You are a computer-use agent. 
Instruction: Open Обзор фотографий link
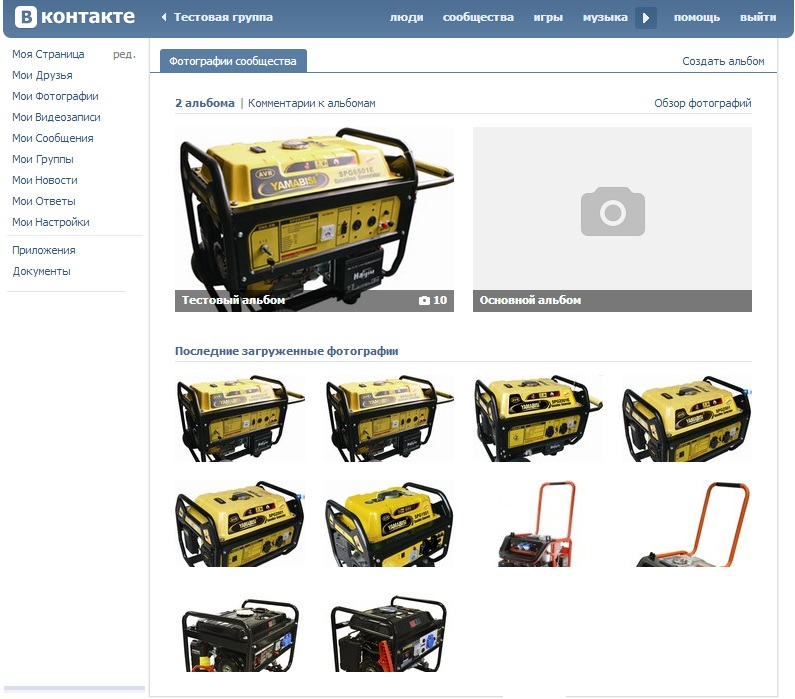[x=702, y=103]
